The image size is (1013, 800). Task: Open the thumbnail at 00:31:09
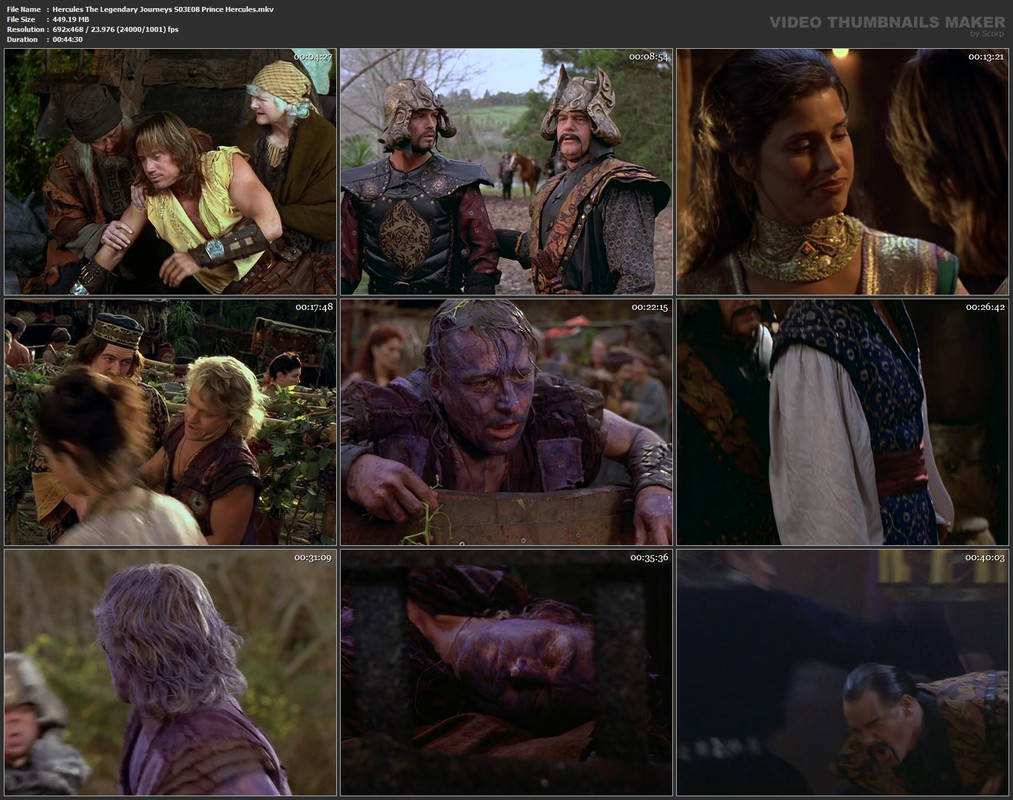[171, 673]
